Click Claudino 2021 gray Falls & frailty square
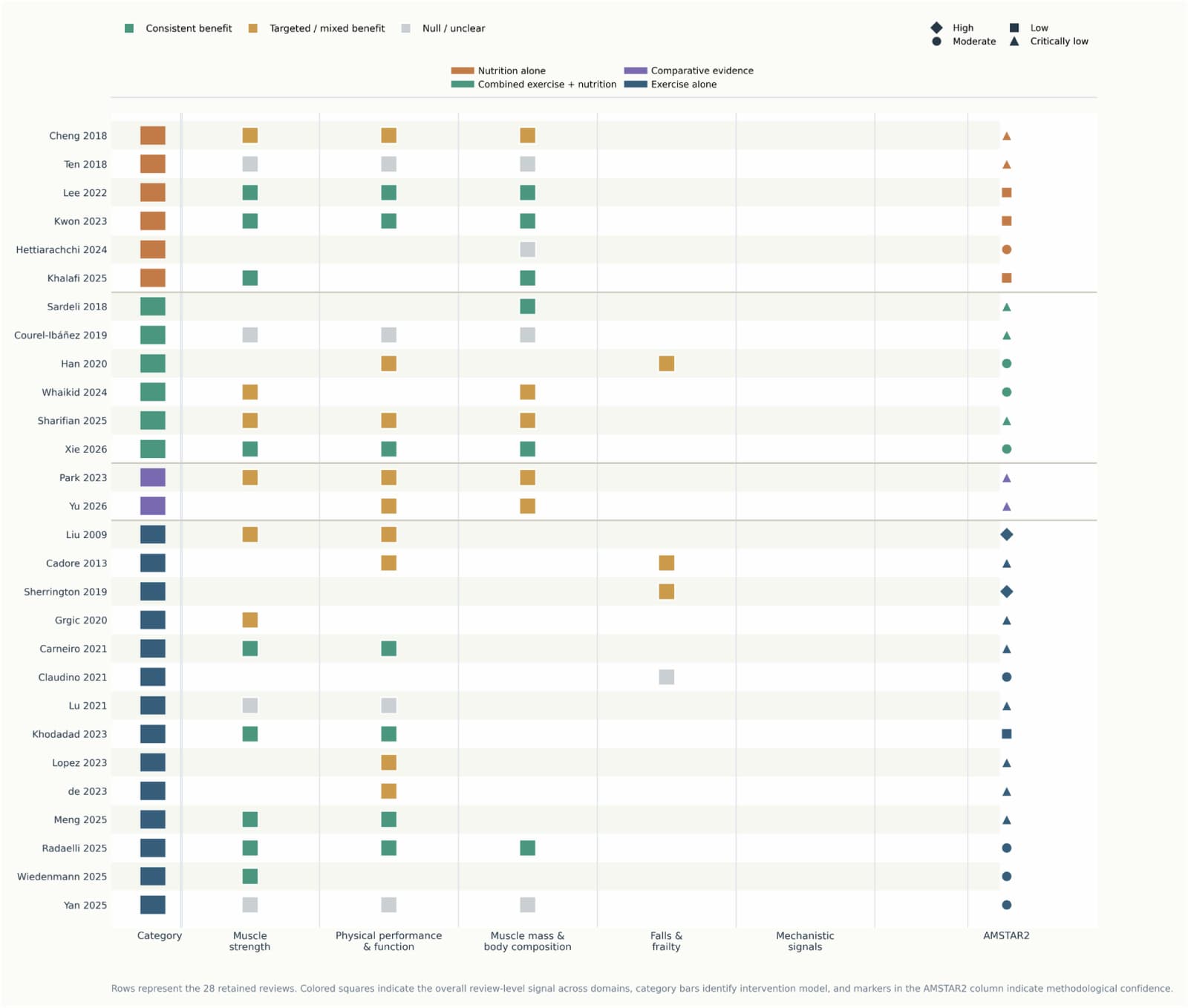1188x1008 pixels. point(667,677)
